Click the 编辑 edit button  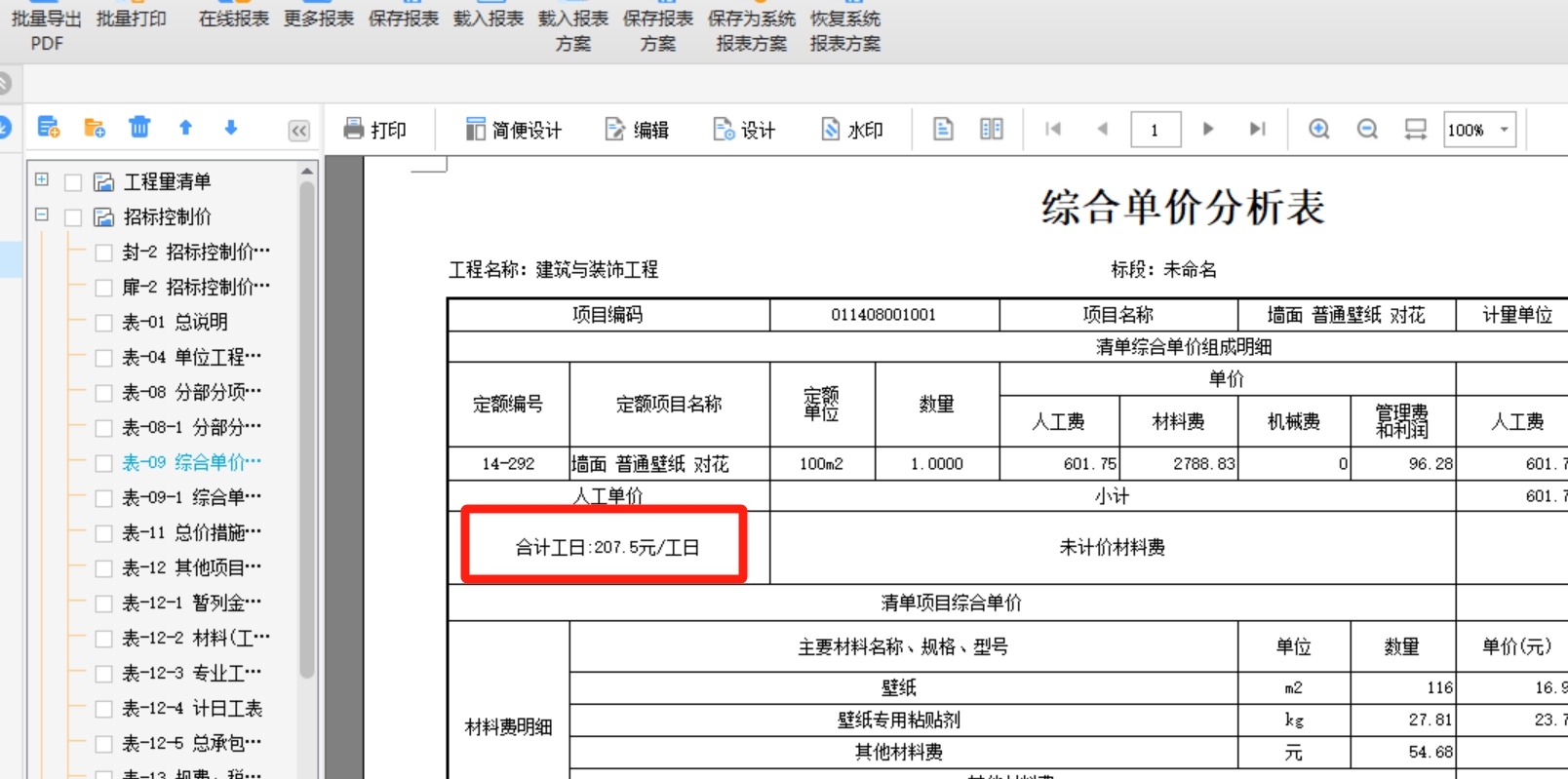(637, 130)
